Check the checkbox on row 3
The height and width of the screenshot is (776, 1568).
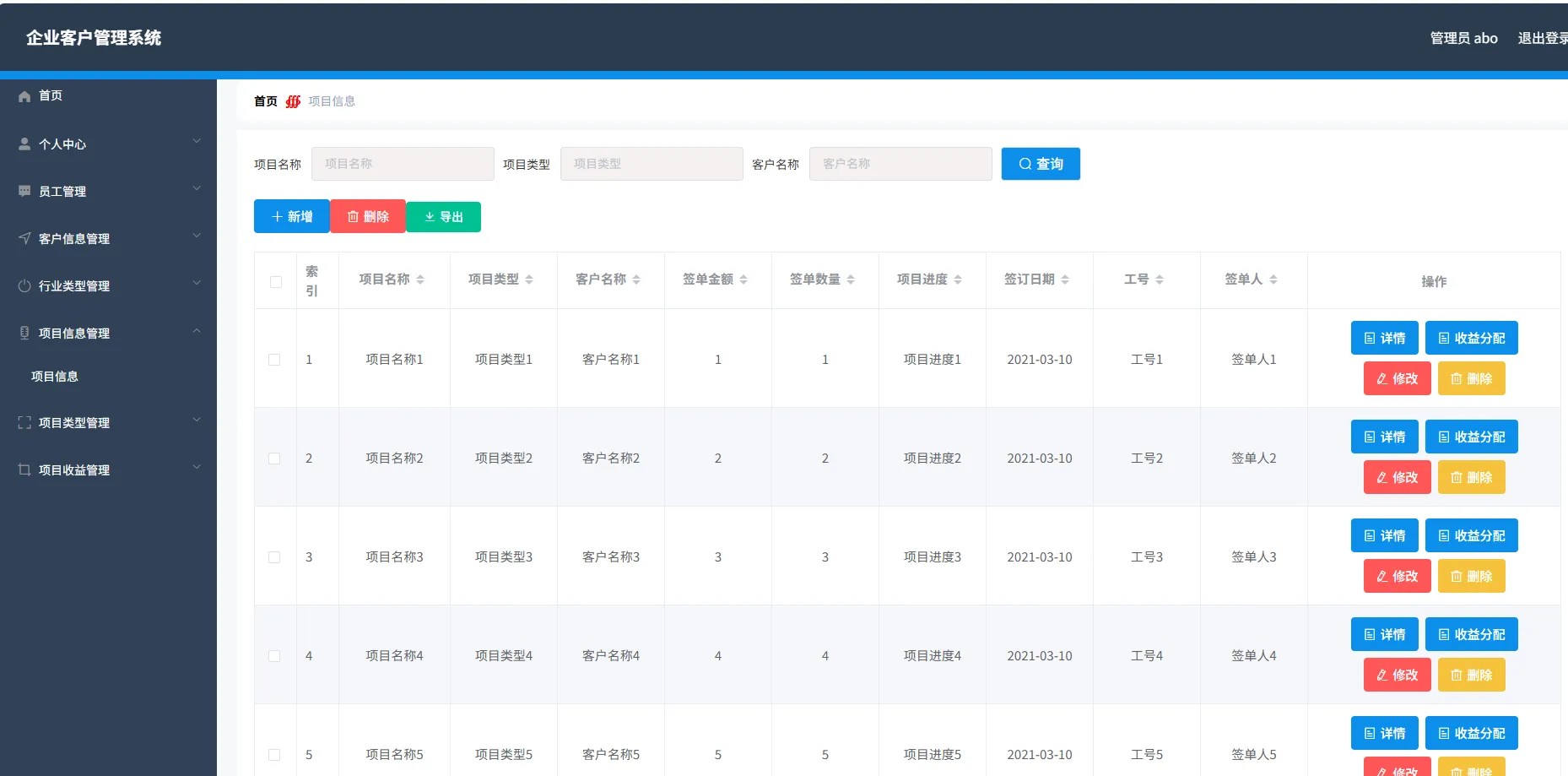click(274, 556)
